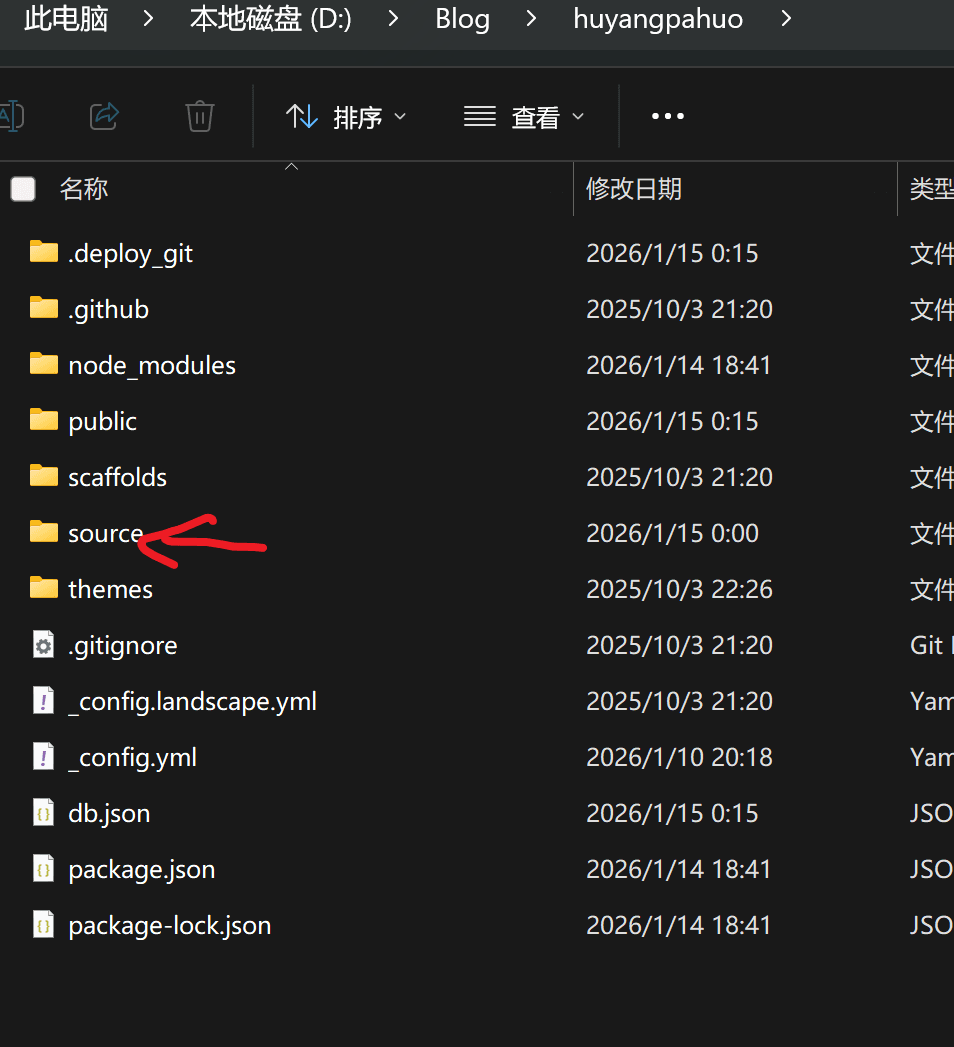
Task: Toggle the select-all checkbox in header
Action: tap(23, 189)
